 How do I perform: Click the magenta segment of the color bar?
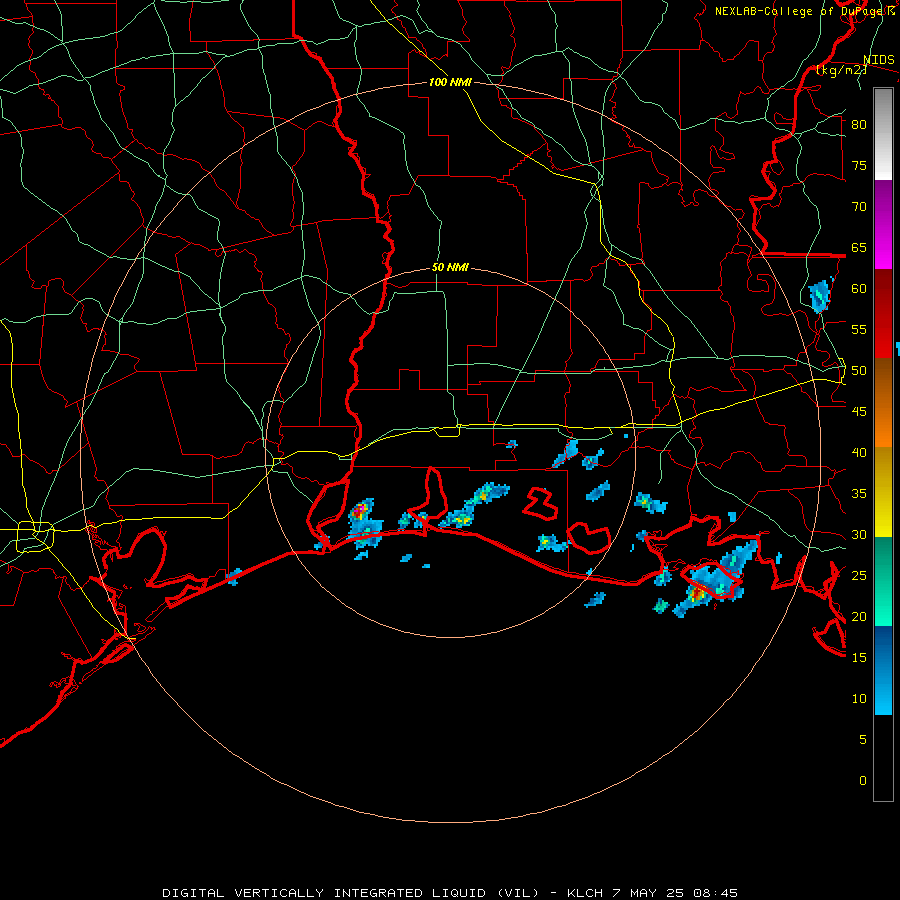coord(883,225)
